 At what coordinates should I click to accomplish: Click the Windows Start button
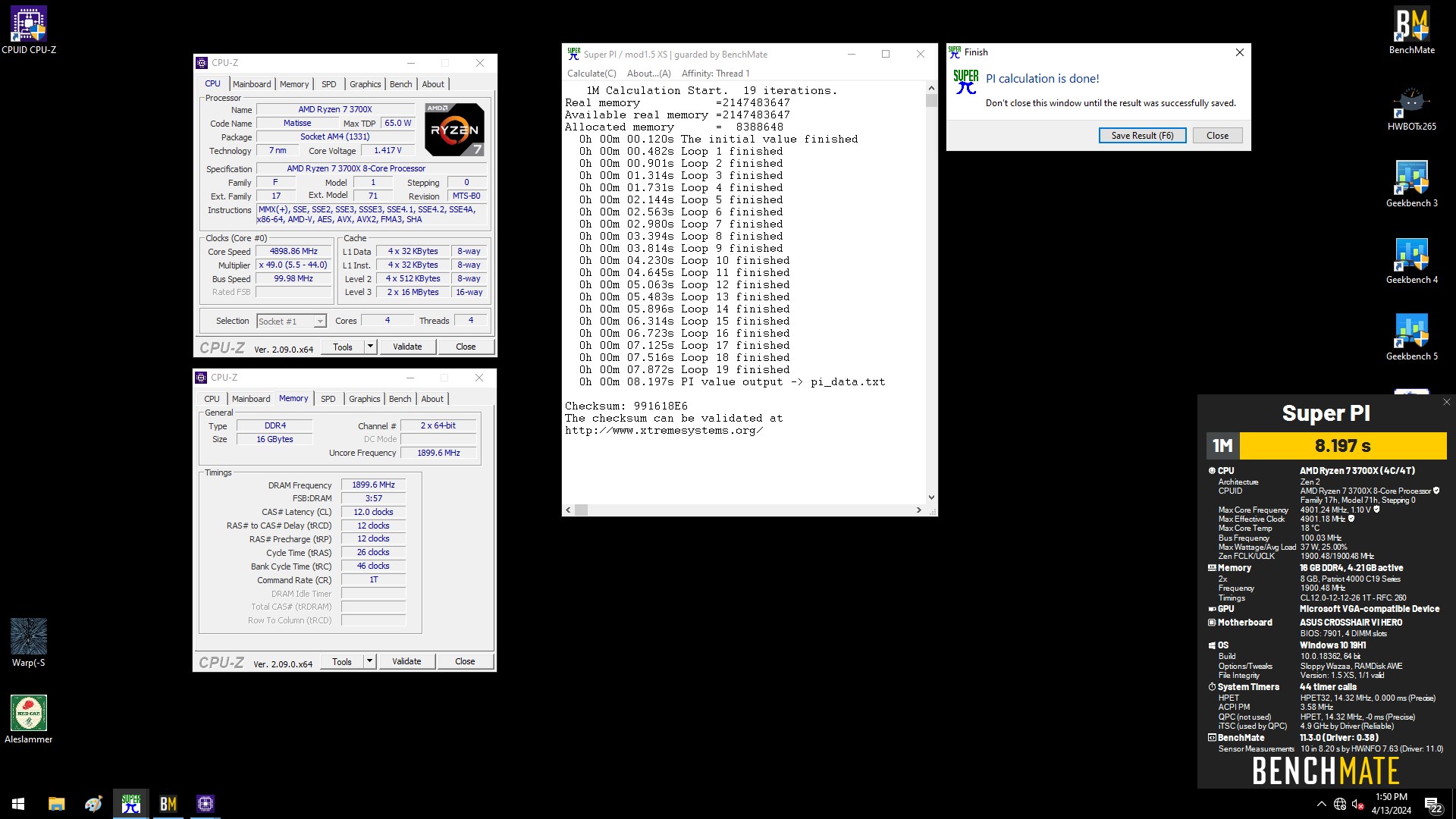(18, 804)
